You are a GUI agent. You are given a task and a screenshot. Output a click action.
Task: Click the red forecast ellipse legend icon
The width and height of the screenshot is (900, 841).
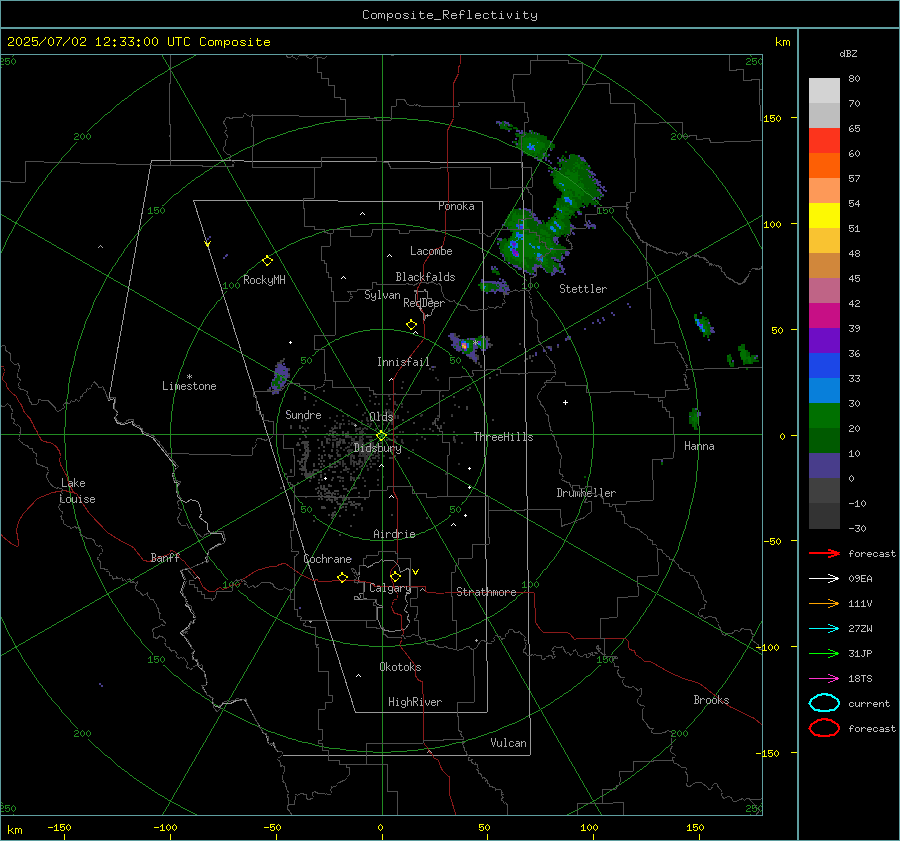click(824, 728)
